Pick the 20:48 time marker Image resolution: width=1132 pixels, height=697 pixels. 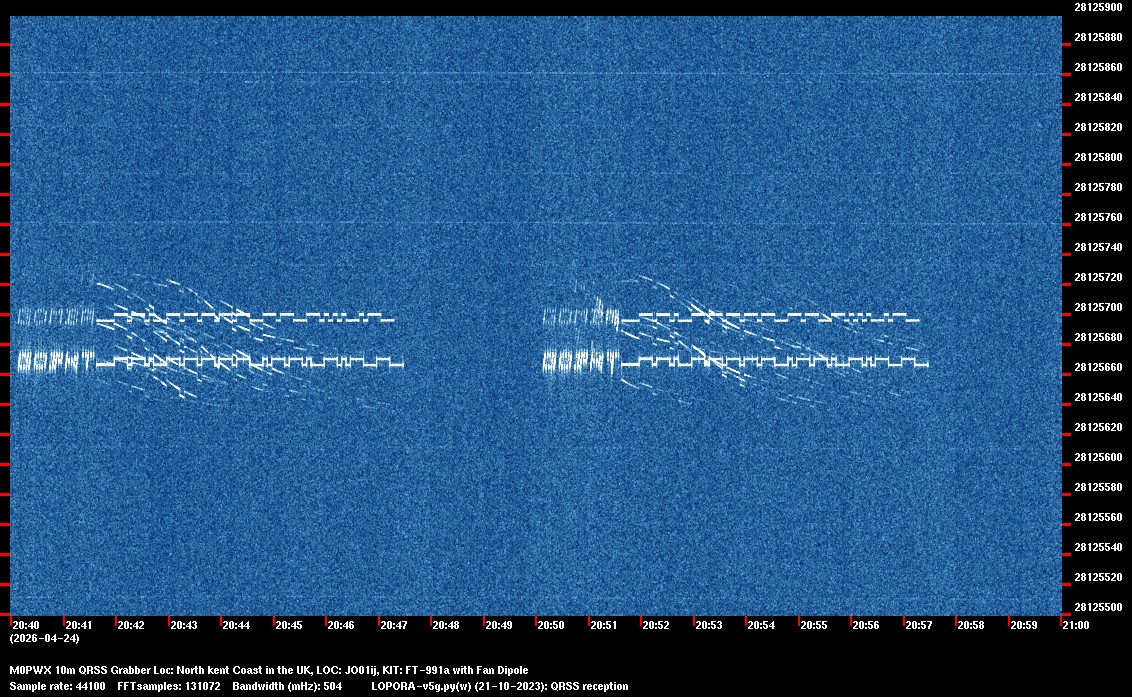(446, 625)
